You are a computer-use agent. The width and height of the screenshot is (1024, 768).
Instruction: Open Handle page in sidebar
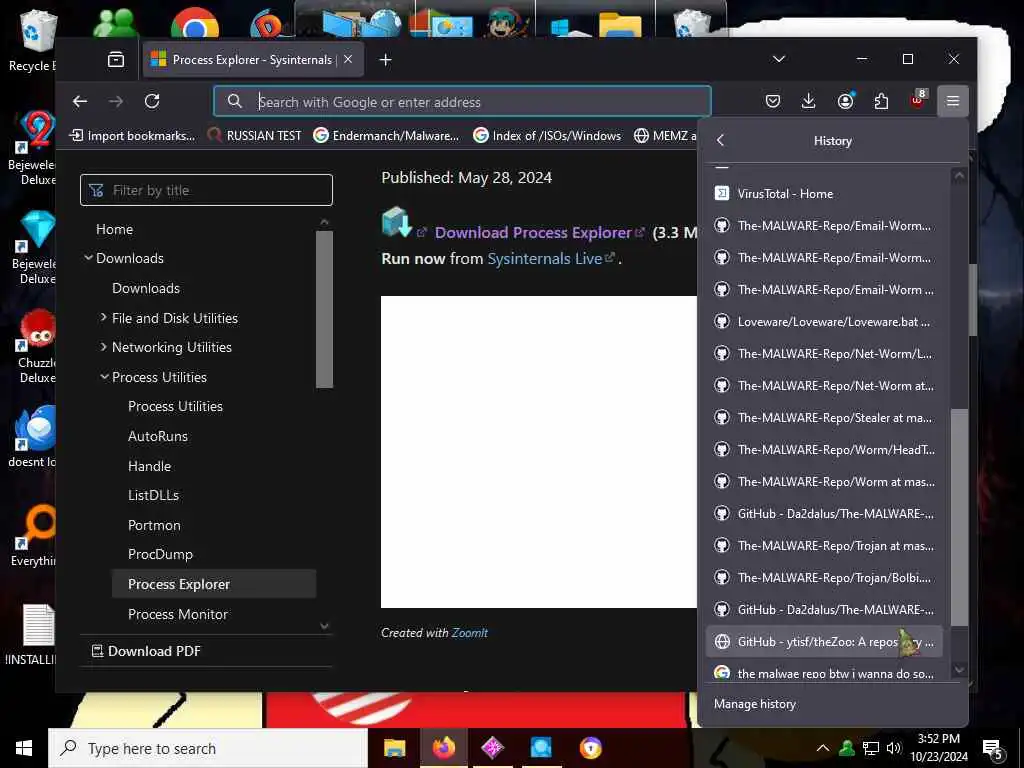(150, 466)
